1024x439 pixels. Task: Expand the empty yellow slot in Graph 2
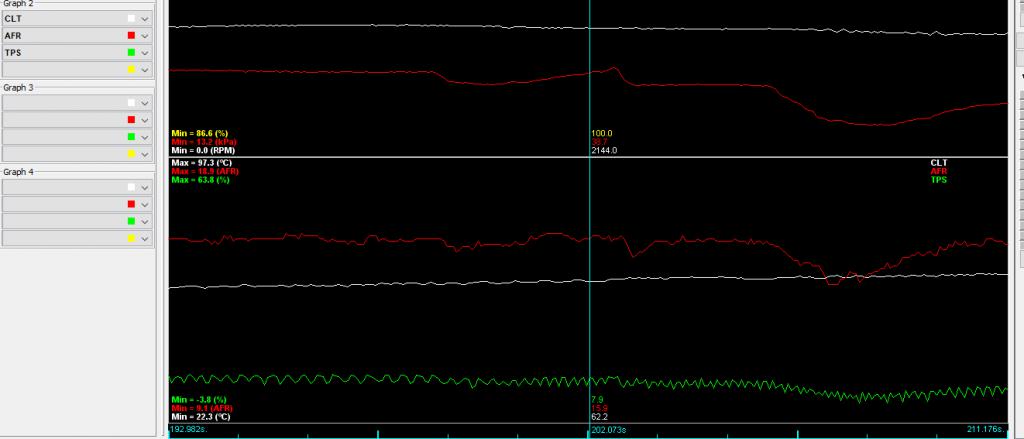pyautogui.click(x=145, y=69)
